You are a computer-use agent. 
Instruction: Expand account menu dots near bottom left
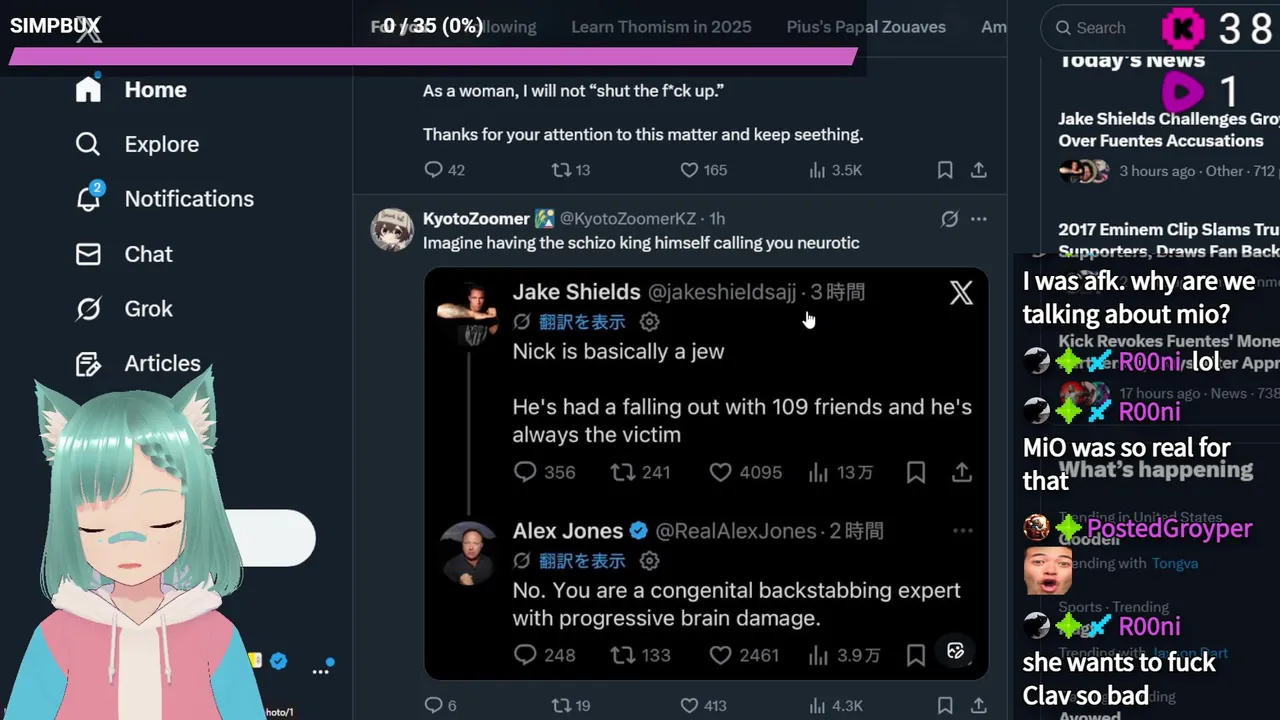(x=321, y=670)
